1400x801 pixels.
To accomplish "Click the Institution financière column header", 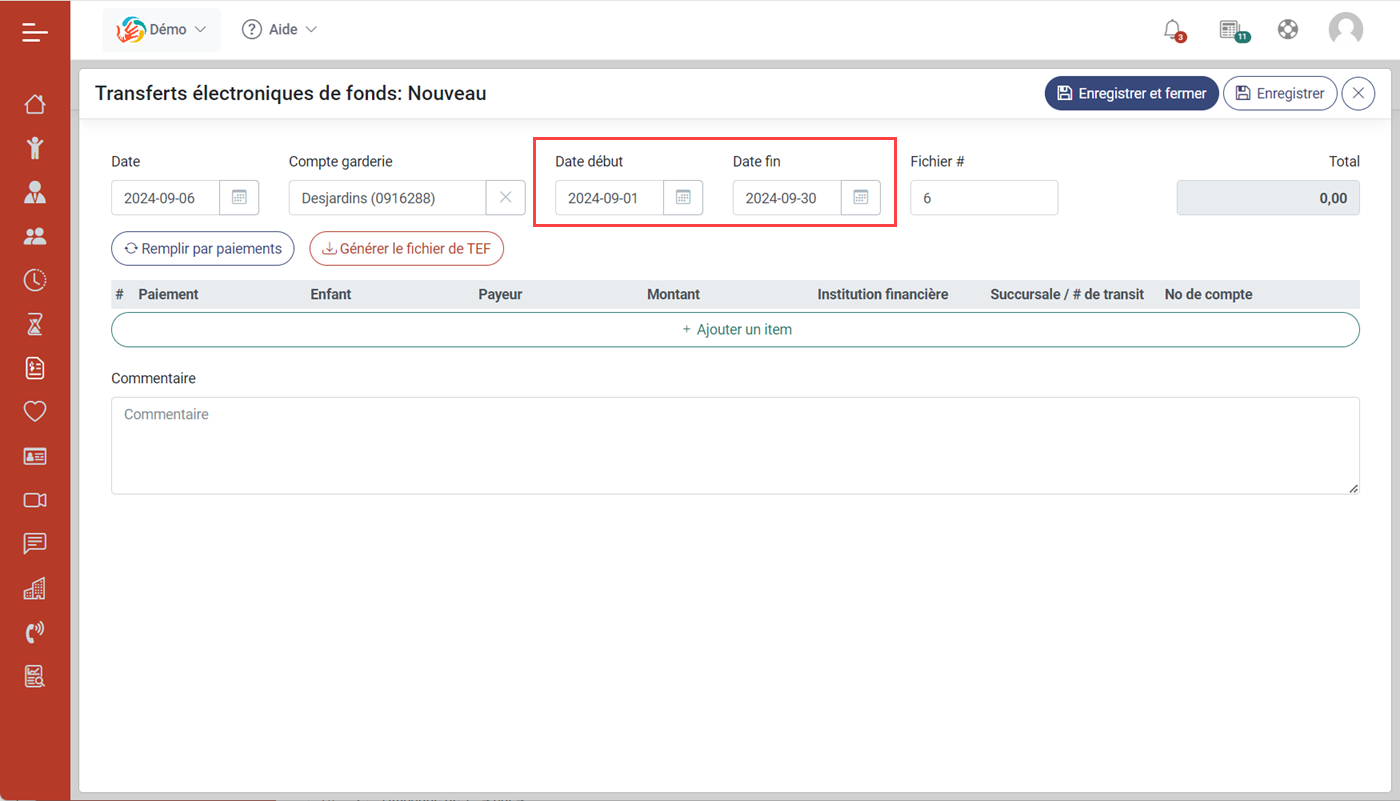I will (883, 294).
